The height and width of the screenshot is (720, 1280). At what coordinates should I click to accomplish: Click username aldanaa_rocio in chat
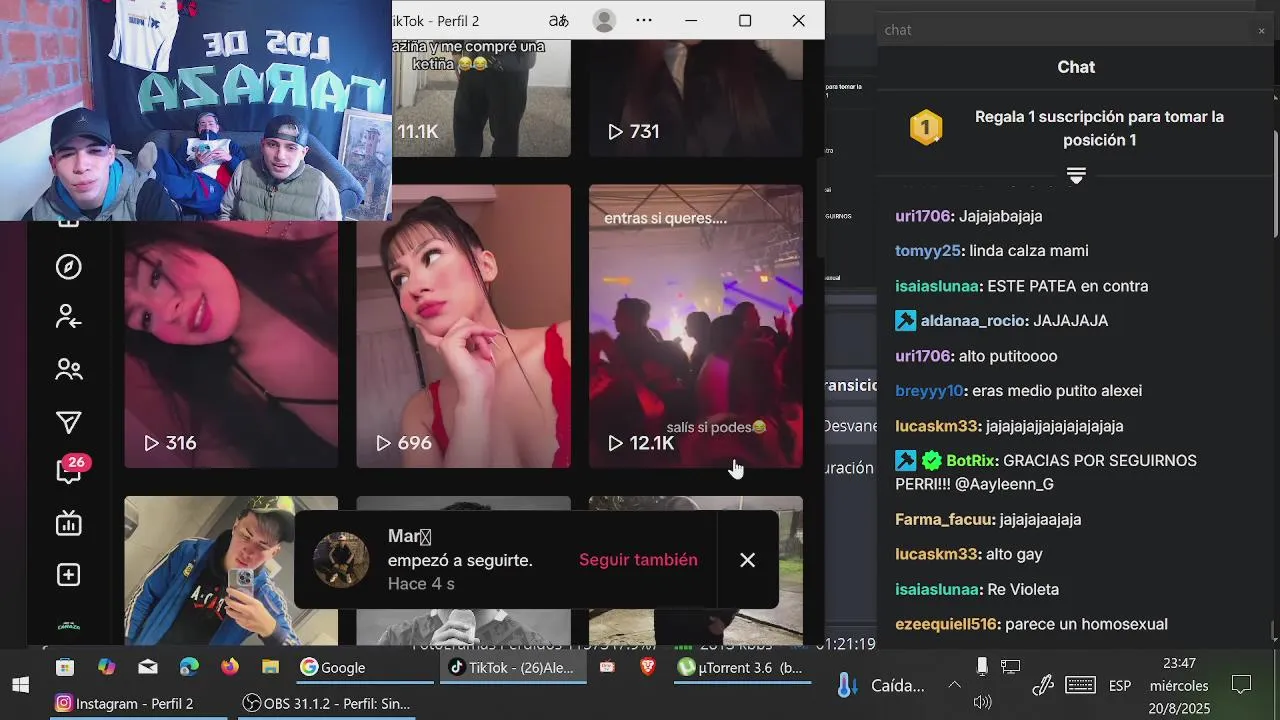[x=972, y=321]
